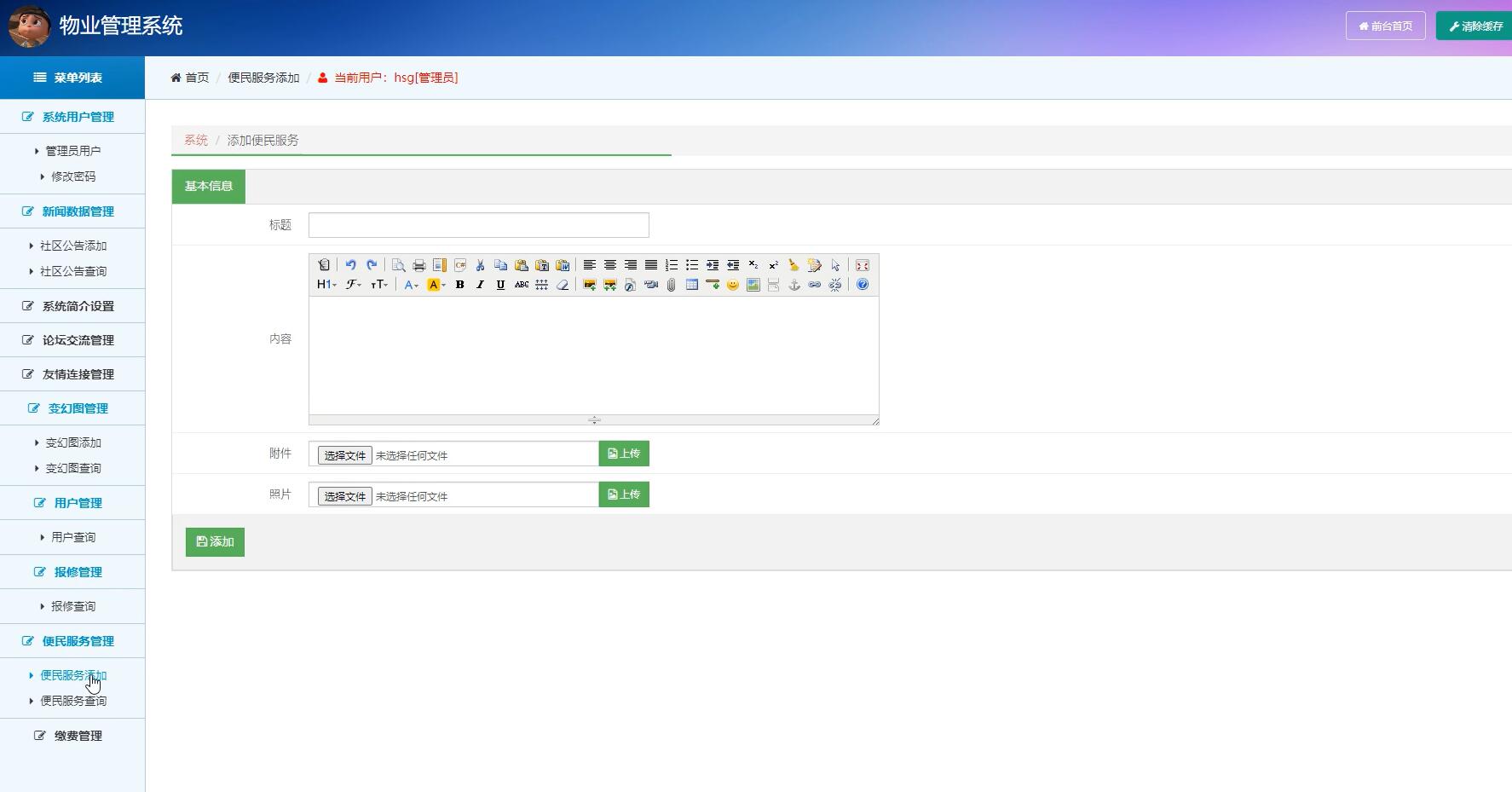Toggle underline text formatting
The height and width of the screenshot is (792, 1512).
(500, 285)
